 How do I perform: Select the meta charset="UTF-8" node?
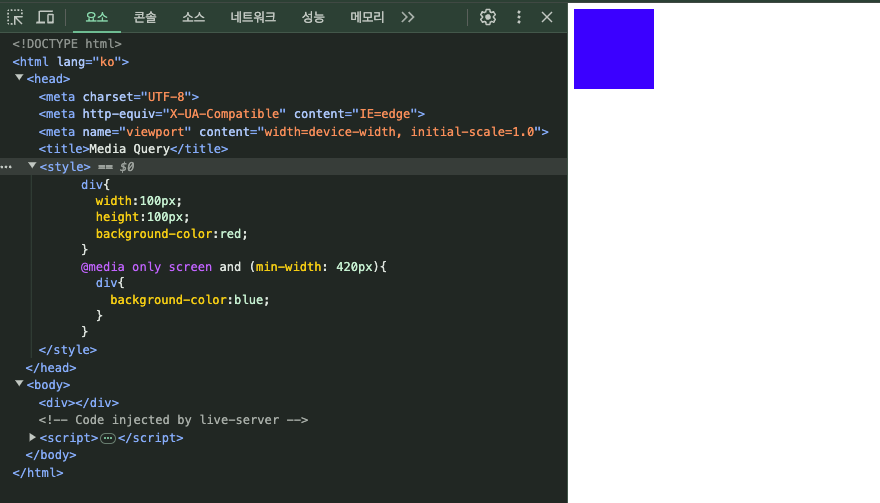tap(119, 97)
